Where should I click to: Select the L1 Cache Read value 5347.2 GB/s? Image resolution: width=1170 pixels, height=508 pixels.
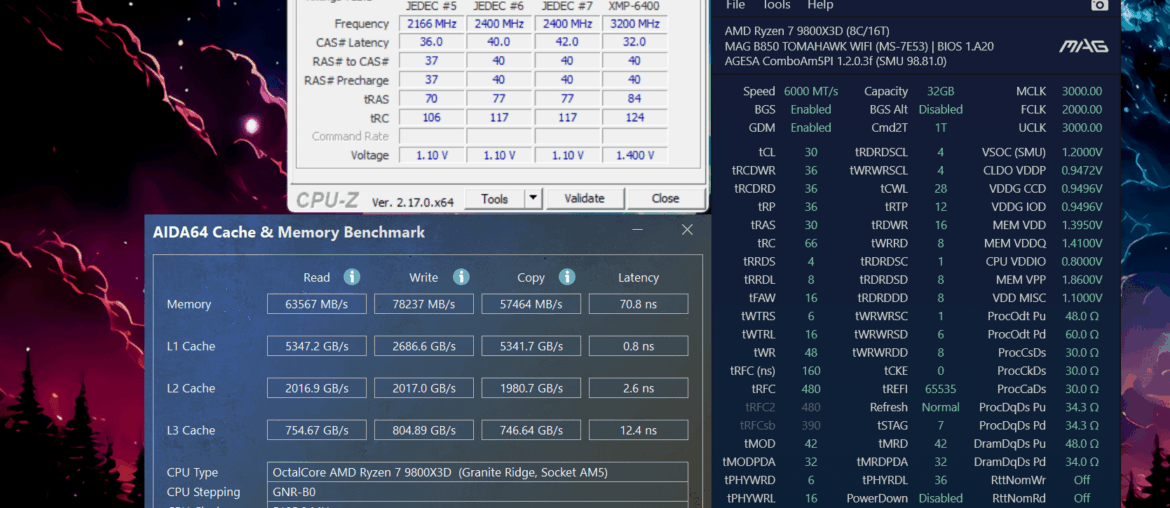[x=317, y=346]
